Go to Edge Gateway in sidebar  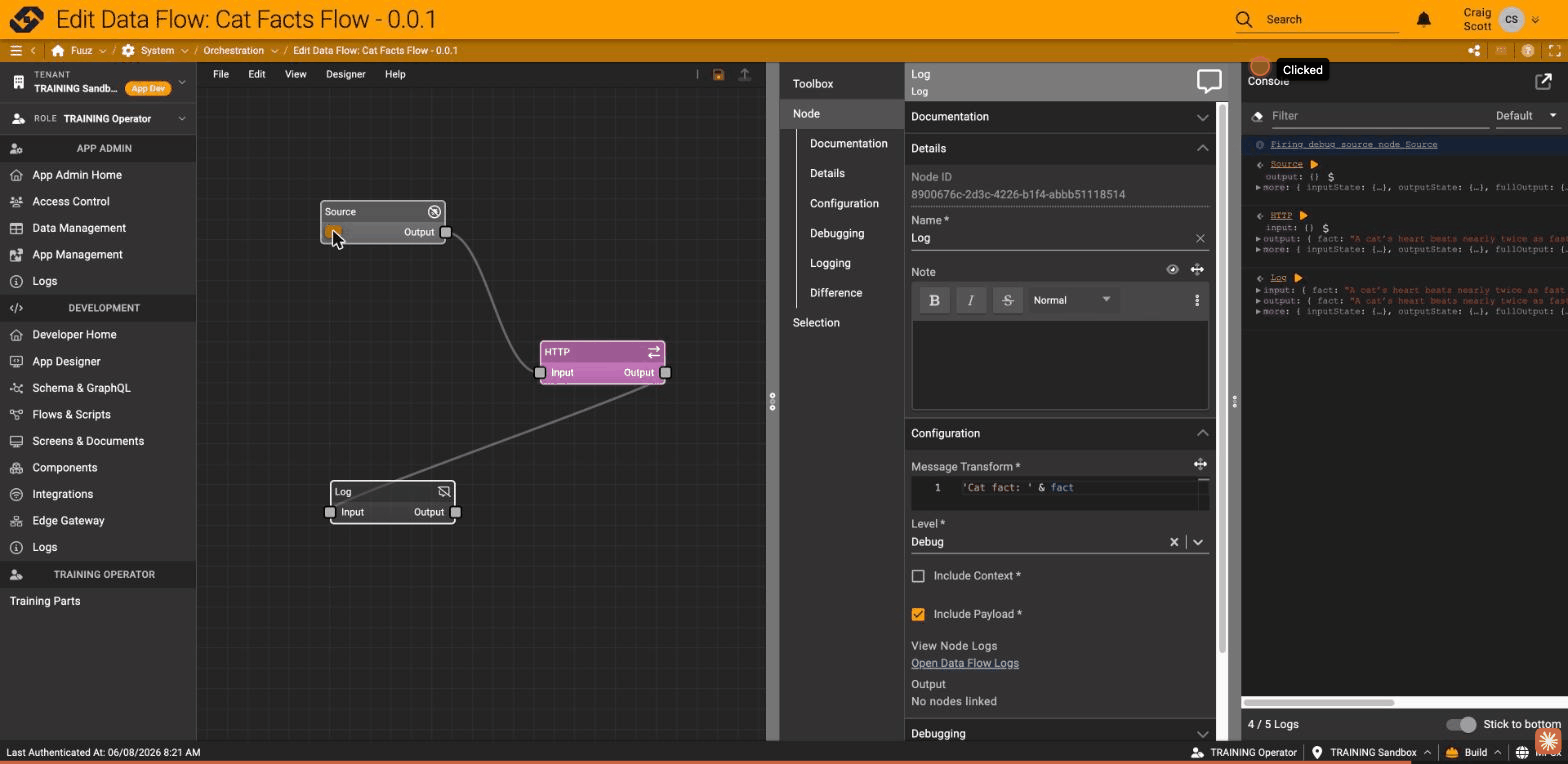[x=68, y=521]
